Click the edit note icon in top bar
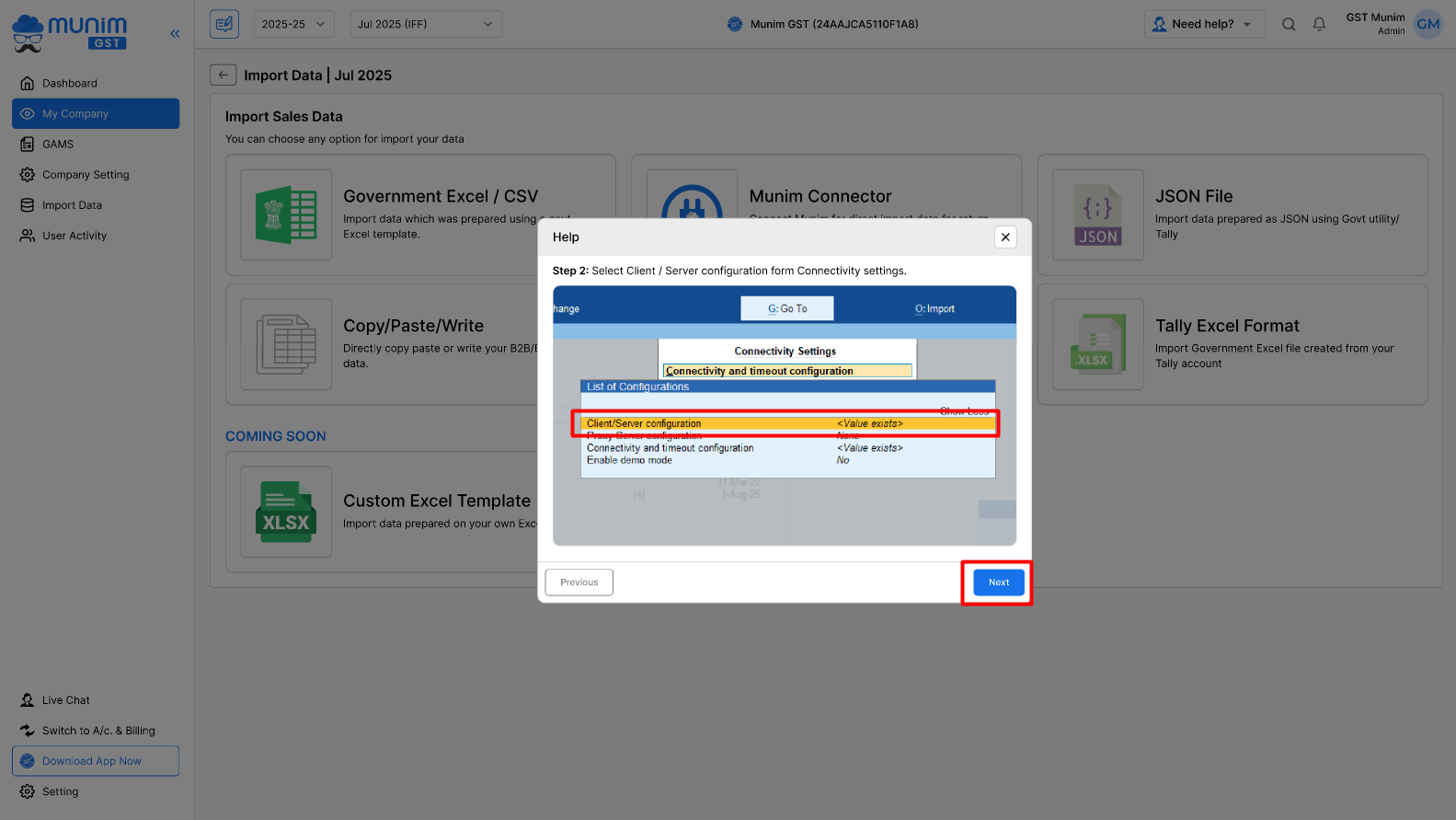The width and height of the screenshot is (1456, 820). click(x=224, y=24)
